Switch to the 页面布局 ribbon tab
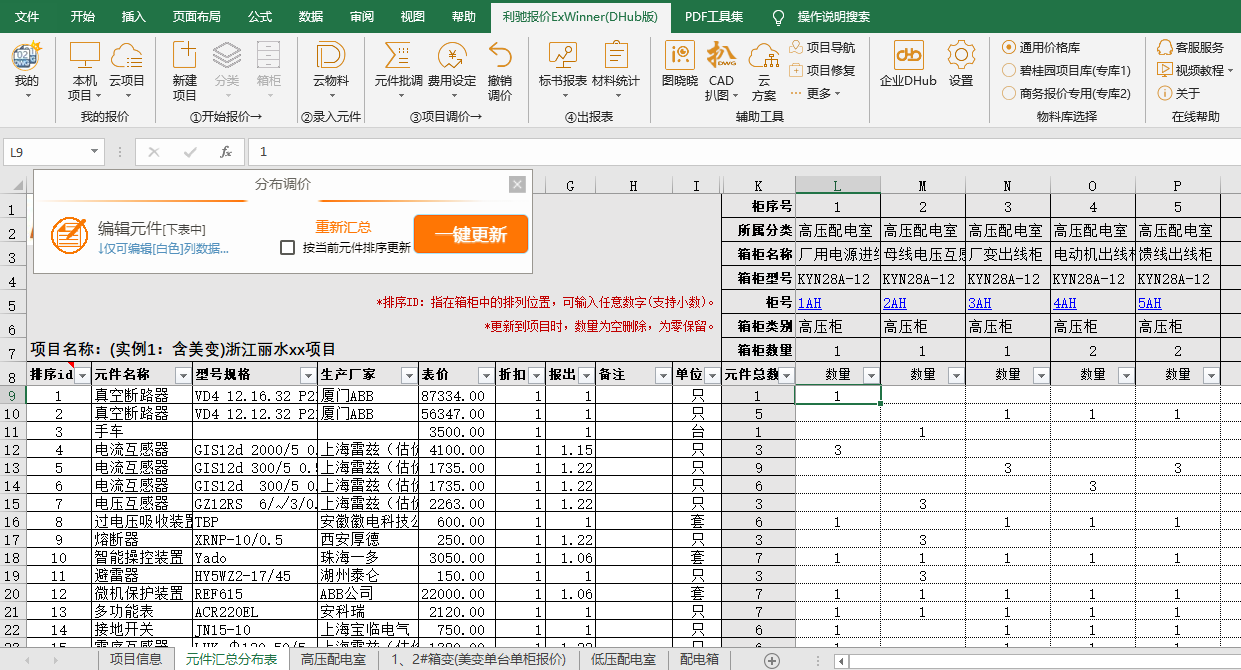Viewport: 1241px width, 670px height. [196, 17]
